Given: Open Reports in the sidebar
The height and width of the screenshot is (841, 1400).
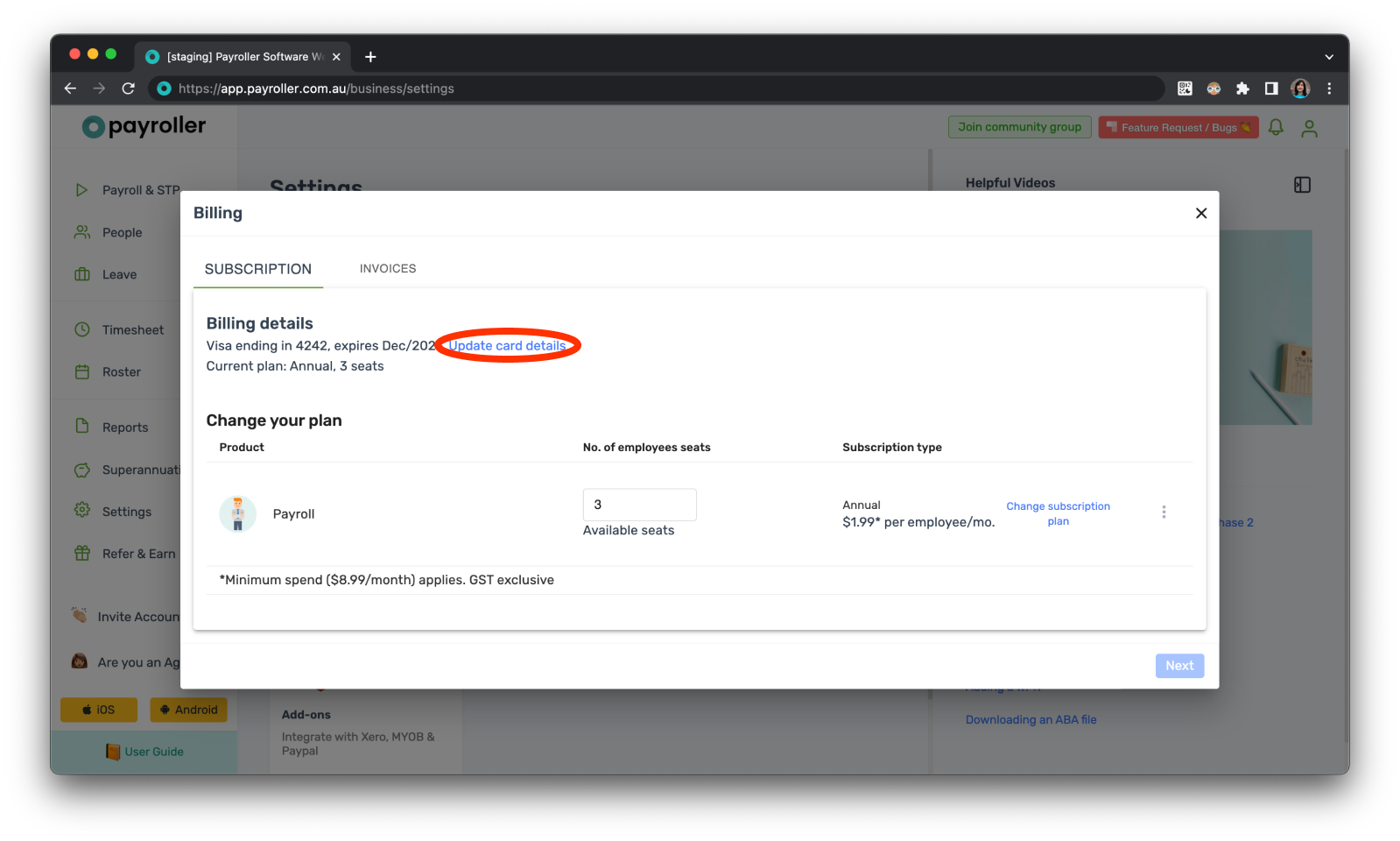Looking at the screenshot, I should [x=125, y=428].
